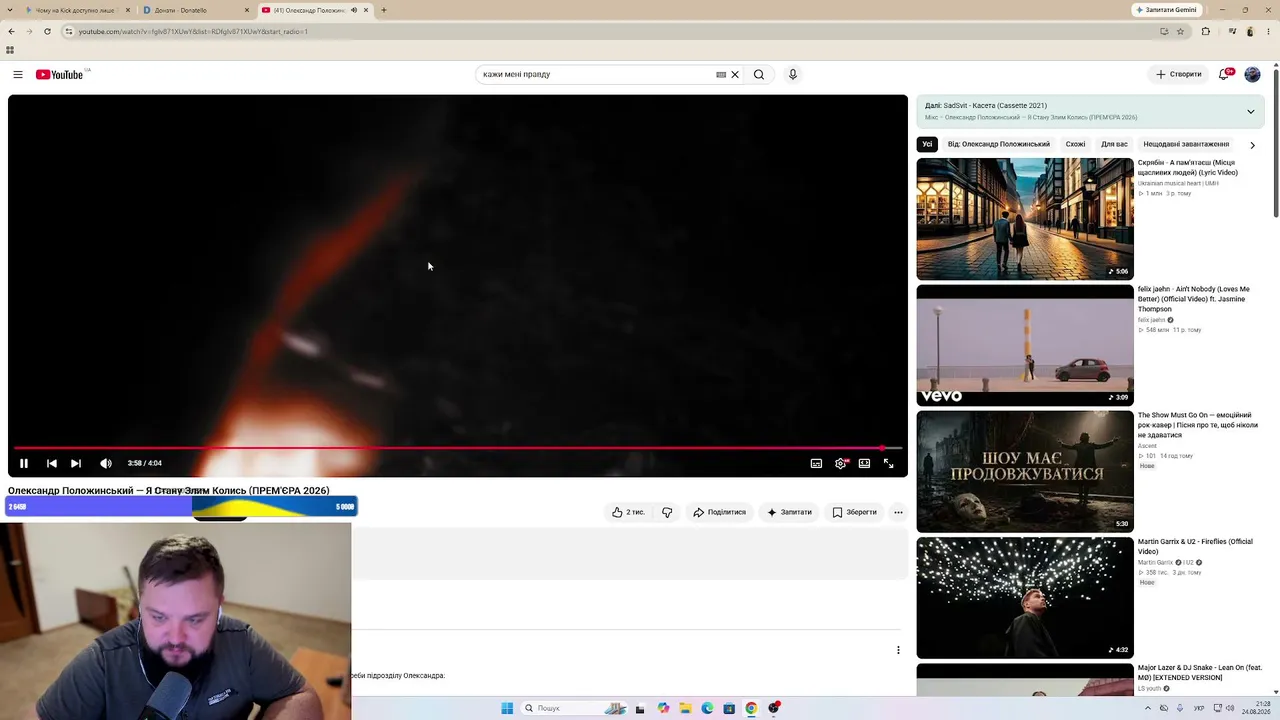Open the on-screen keyboard in search box
The image size is (1280, 720).
pos(721,74)
